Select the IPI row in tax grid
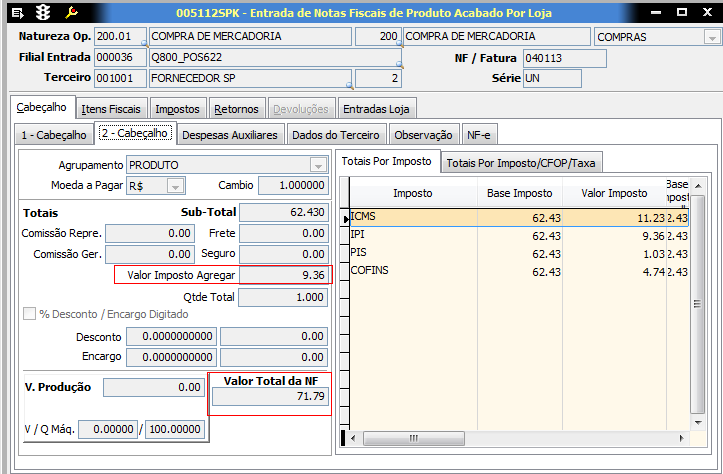This screenshot has width=723, height=474. [x=519, y=236]
